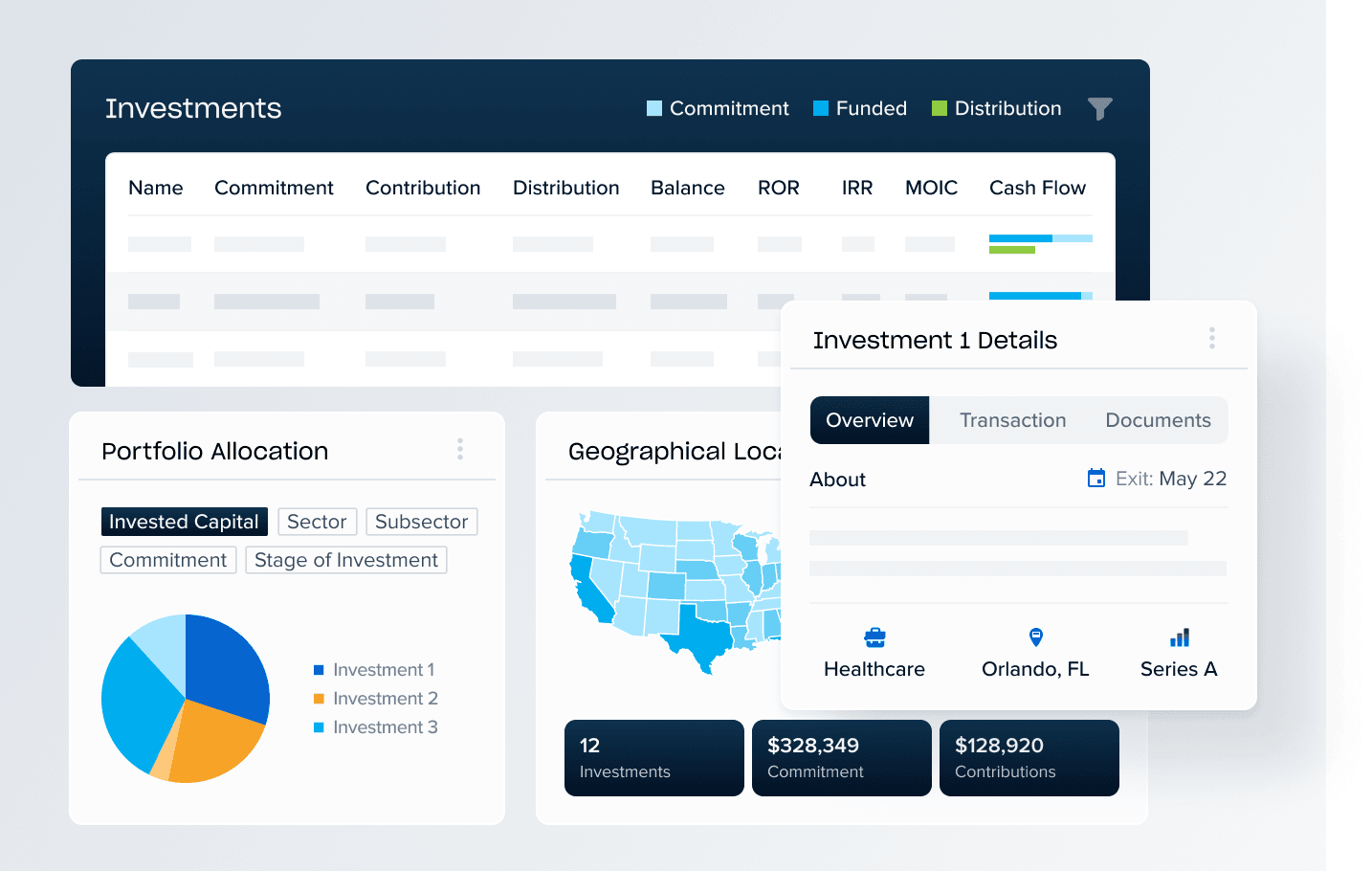Select the Invested Capital filter chip
This screenshot has width=1372, height=871.
point(184,522)
